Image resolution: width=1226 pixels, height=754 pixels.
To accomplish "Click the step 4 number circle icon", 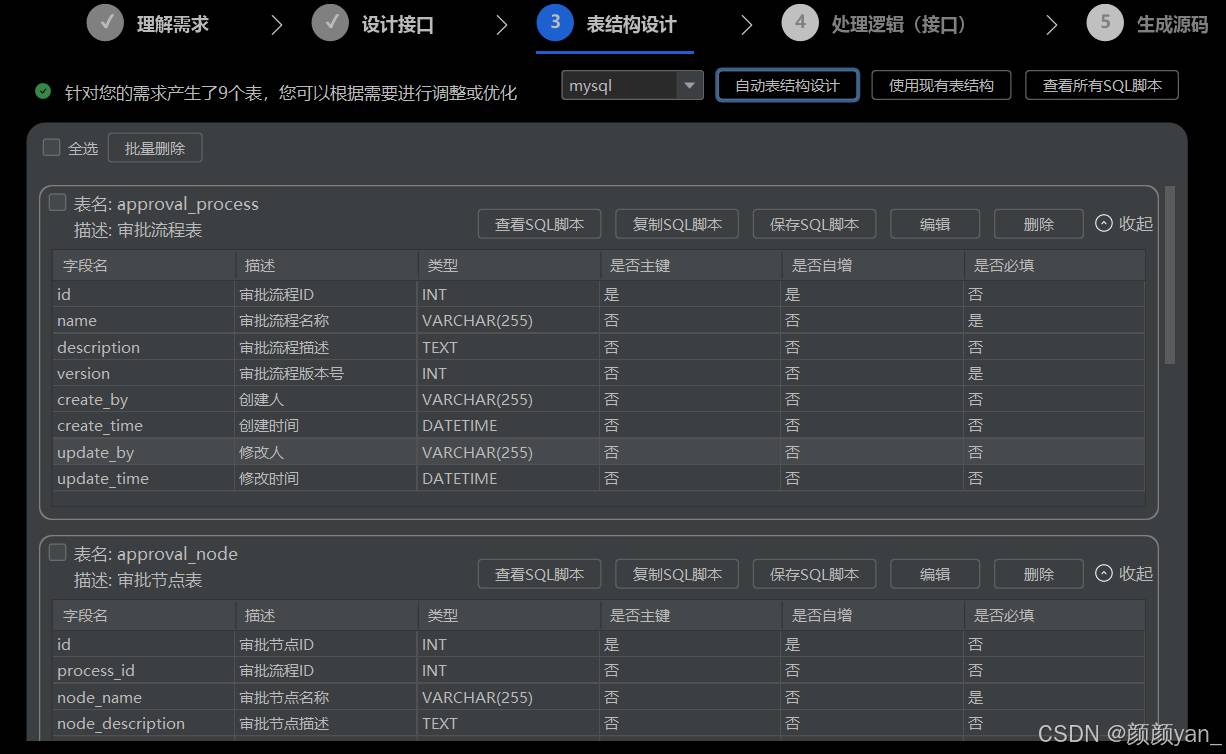I will [800, 23].
